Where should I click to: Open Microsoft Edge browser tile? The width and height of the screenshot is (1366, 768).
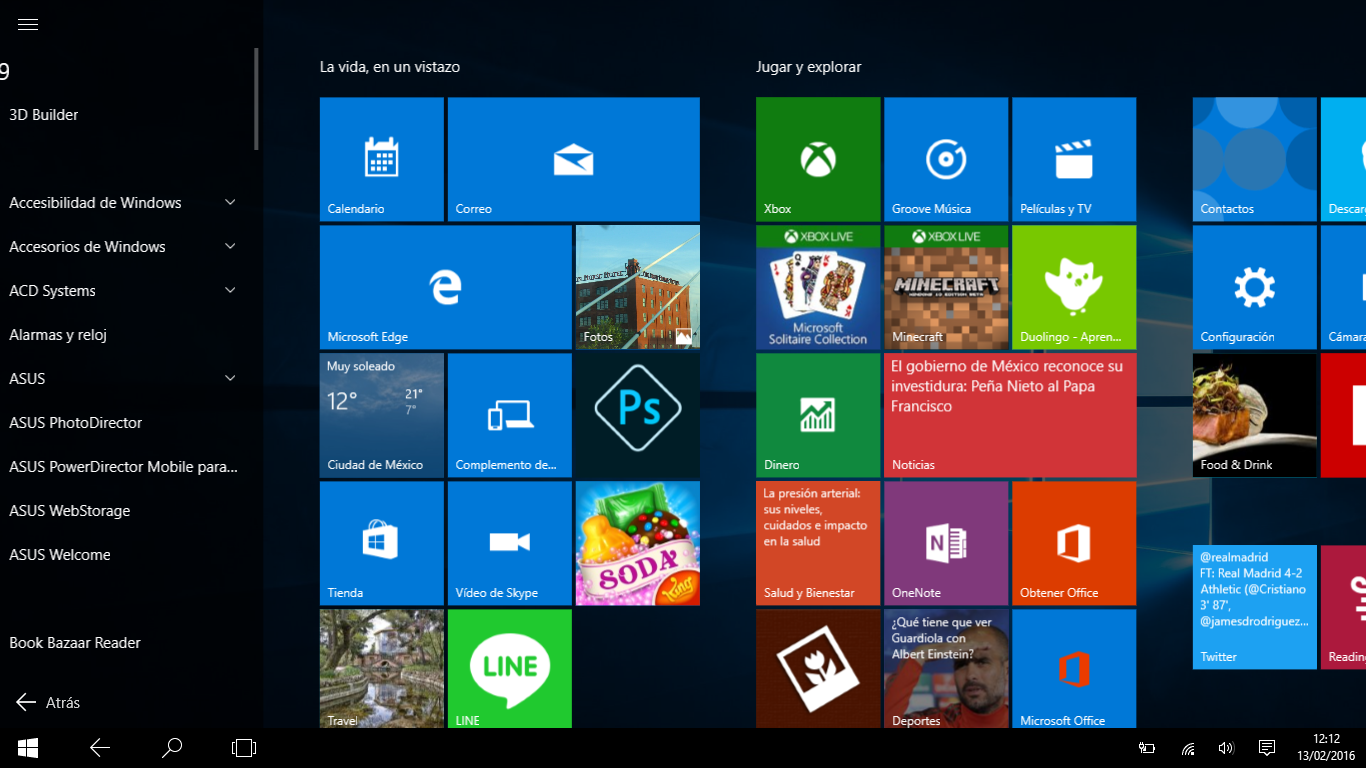[x=445, y=287]
